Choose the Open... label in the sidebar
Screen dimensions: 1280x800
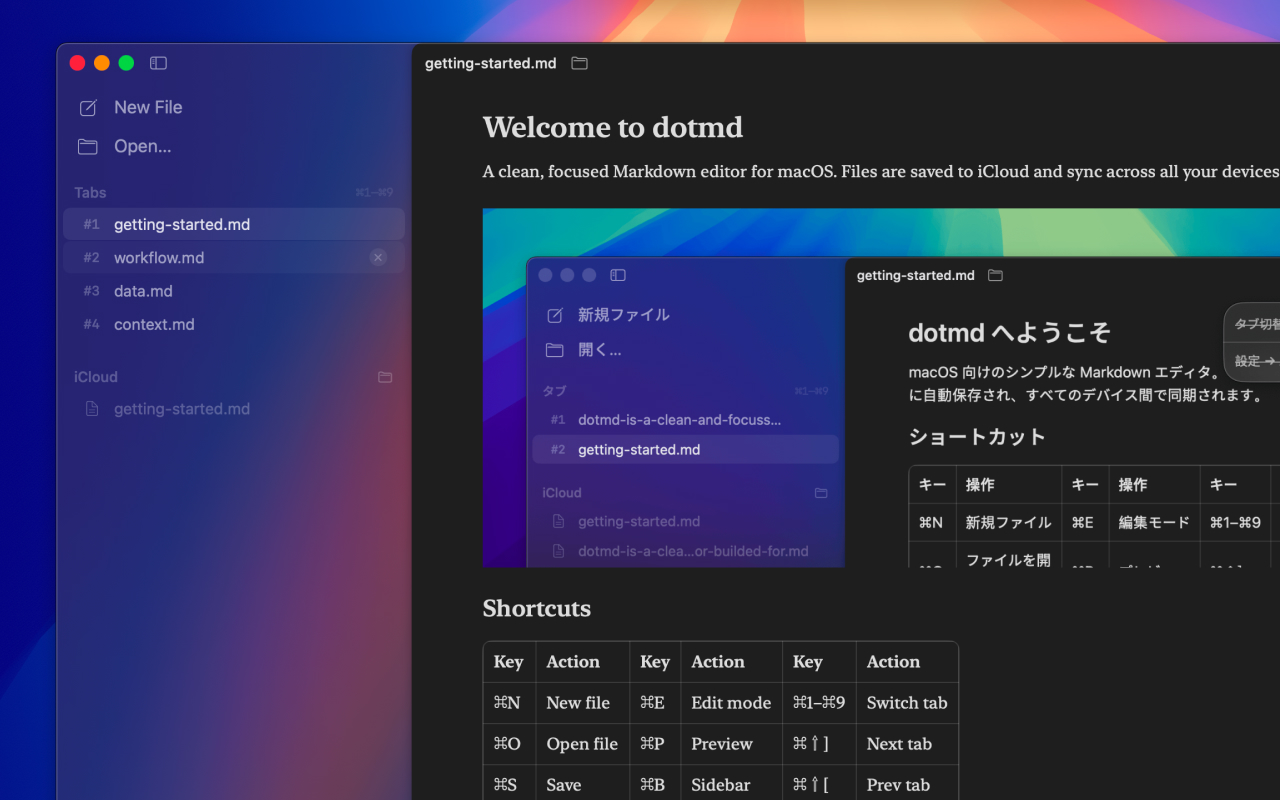pos(143,146)
